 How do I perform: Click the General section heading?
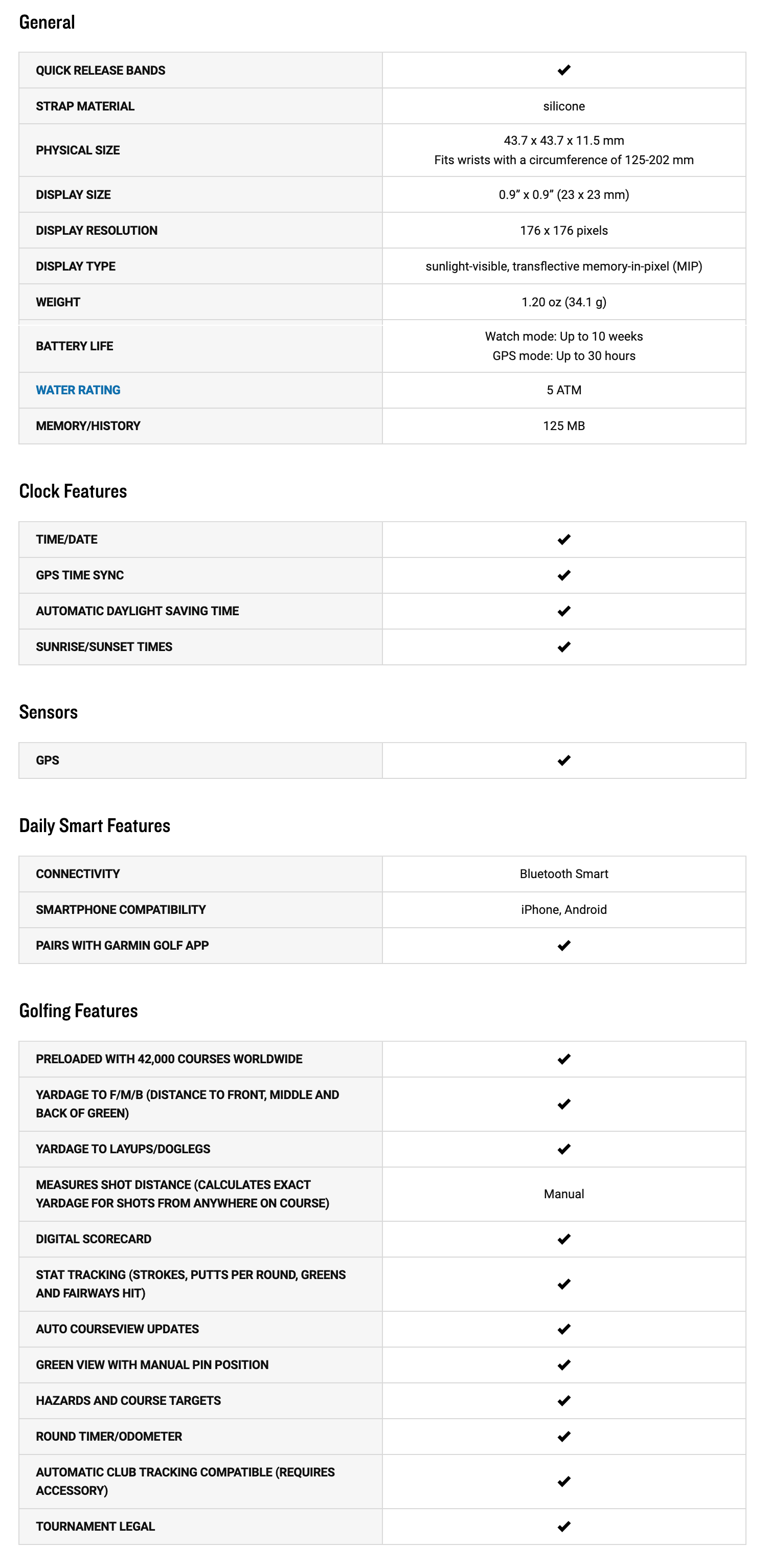(47, 23)
